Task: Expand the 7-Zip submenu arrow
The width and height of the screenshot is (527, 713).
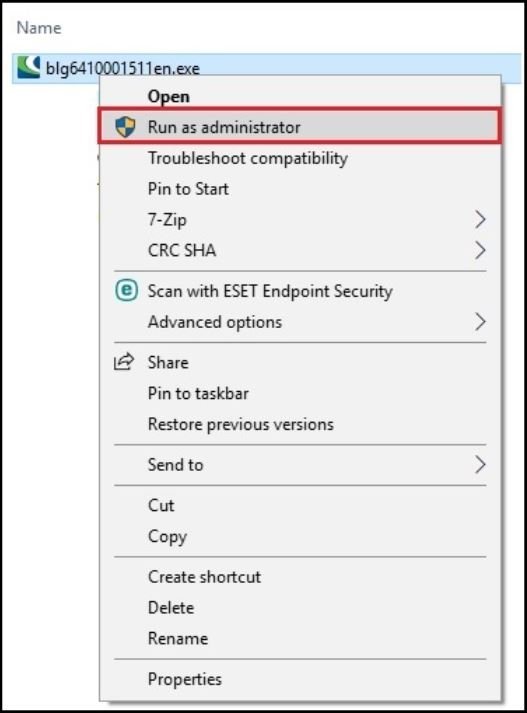Action: coord(480,220)
